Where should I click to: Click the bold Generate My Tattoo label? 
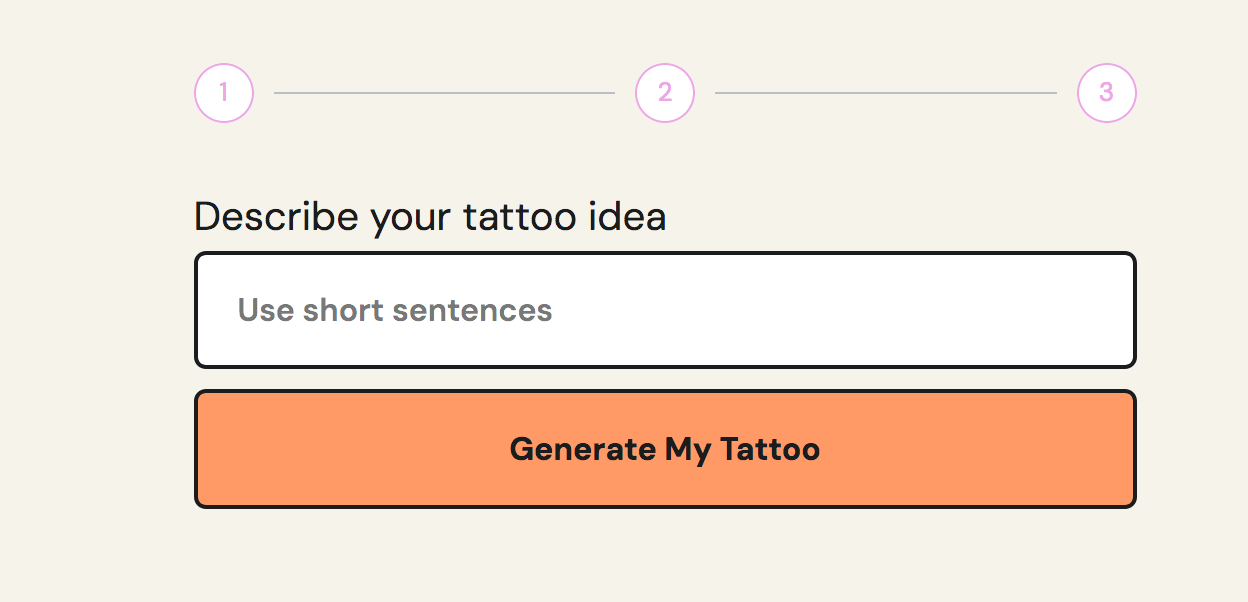click(x=664, y=449)
